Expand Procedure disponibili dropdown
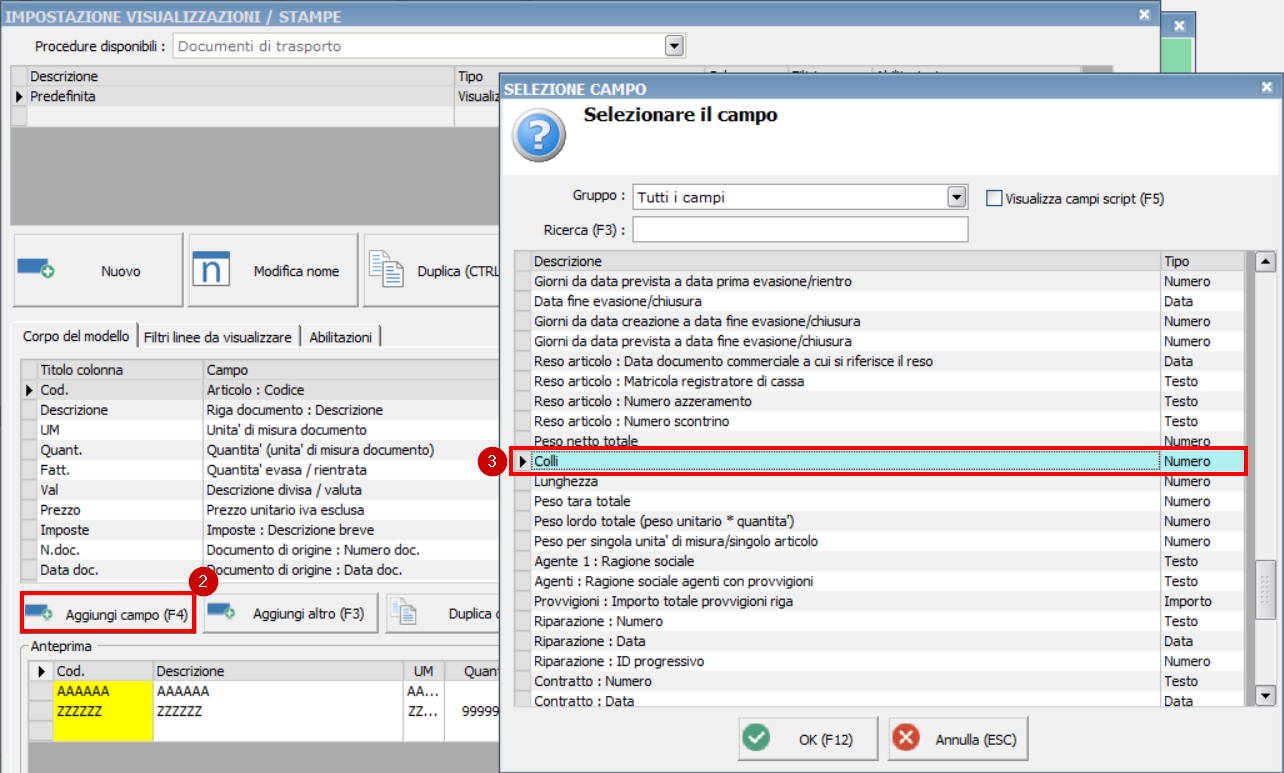 pos(674,46)
